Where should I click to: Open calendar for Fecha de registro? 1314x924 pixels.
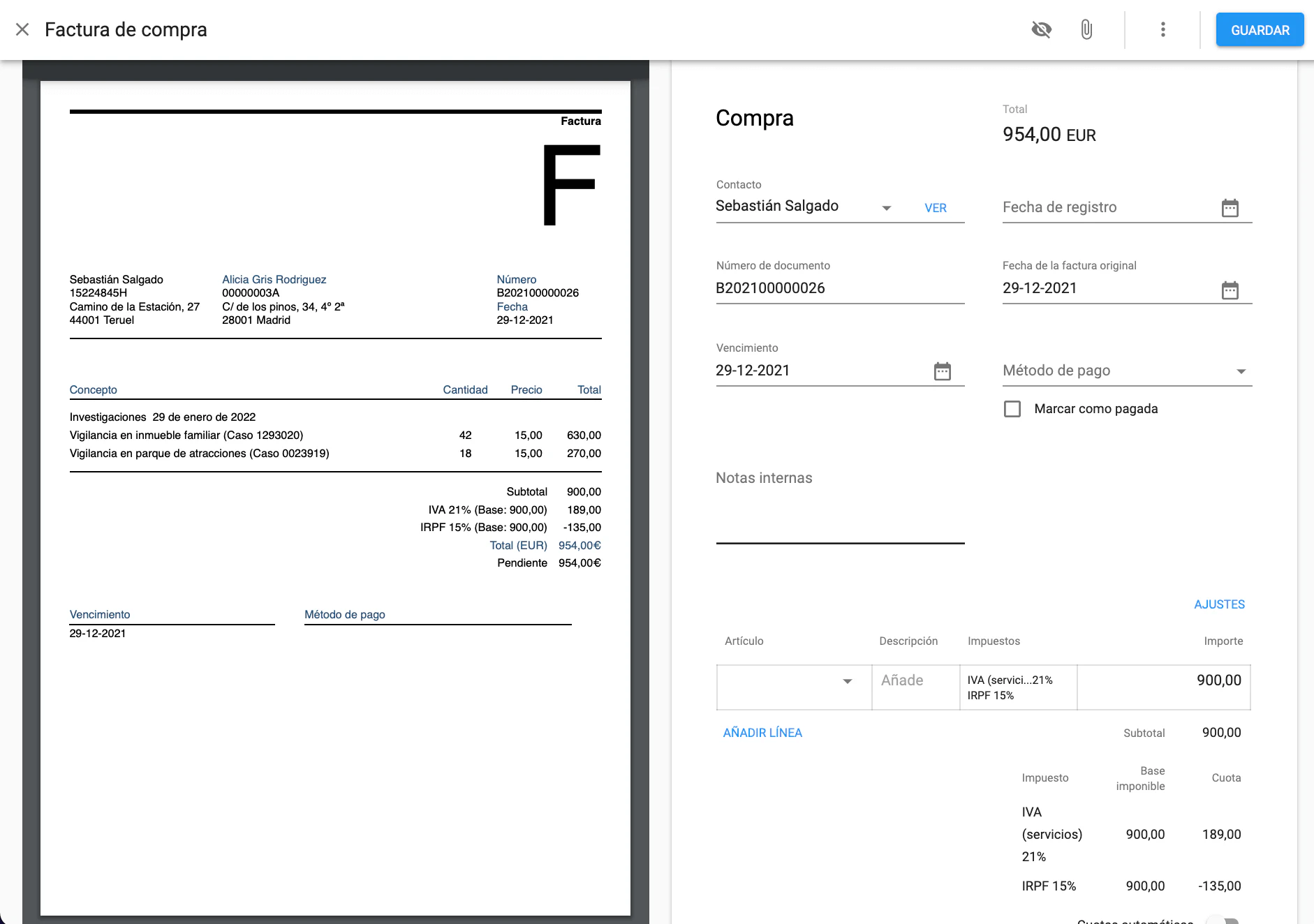(x=1230, y=208)
